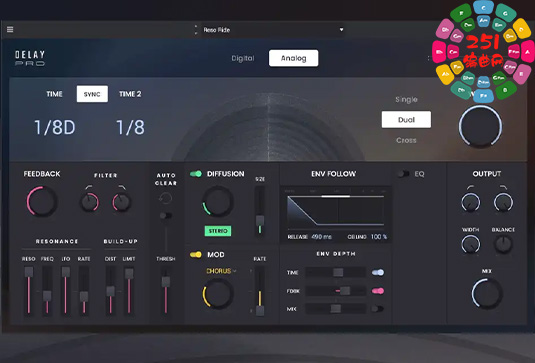The image size is (535, 363).
Task: Click the DIFFUSION amount knob
Action: [x=218, y=201]
